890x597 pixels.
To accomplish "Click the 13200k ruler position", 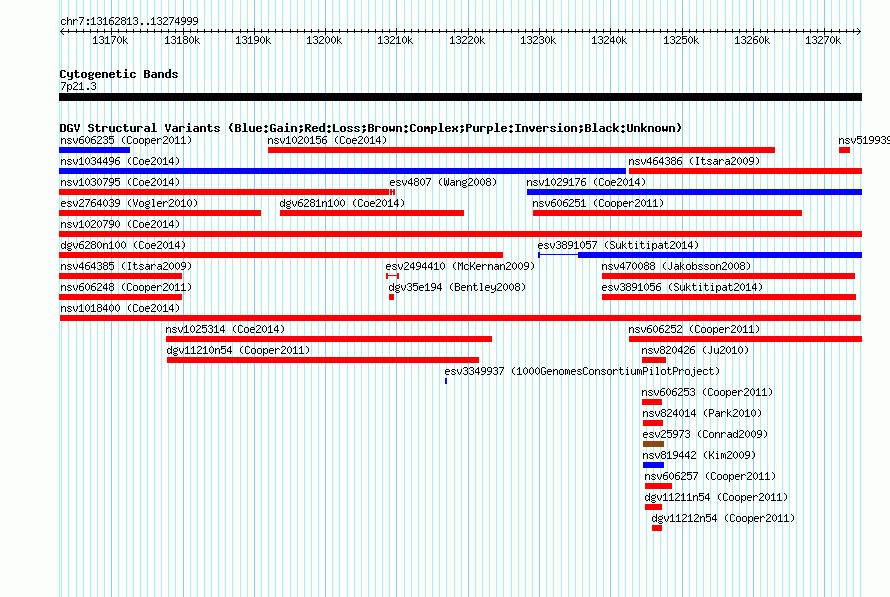I will (x=324, y=40).
